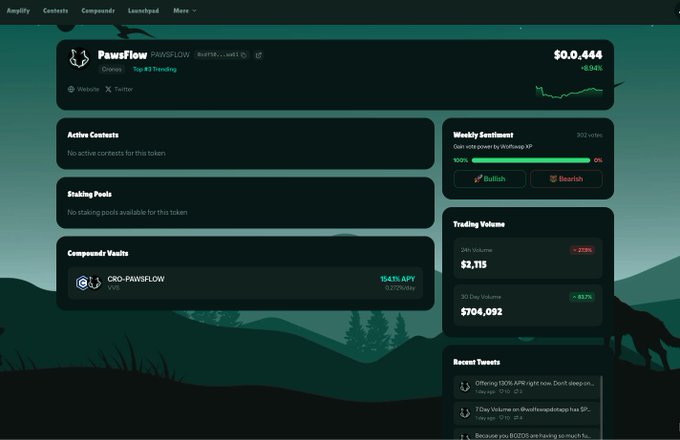This screenshot has width=680, height=440.
Task: Click the 302 votes count
Action: [589, 135]
